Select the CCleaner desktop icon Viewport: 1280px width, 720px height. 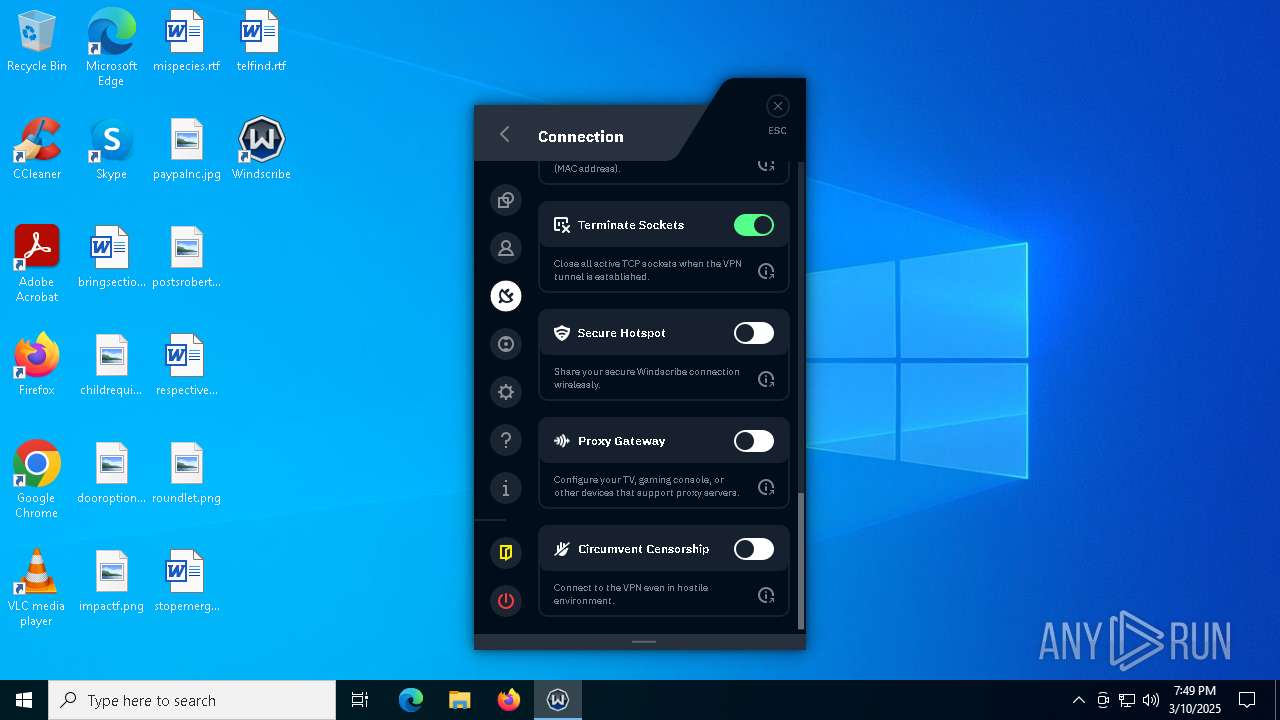pyautogui.click(x=37, y=149)
